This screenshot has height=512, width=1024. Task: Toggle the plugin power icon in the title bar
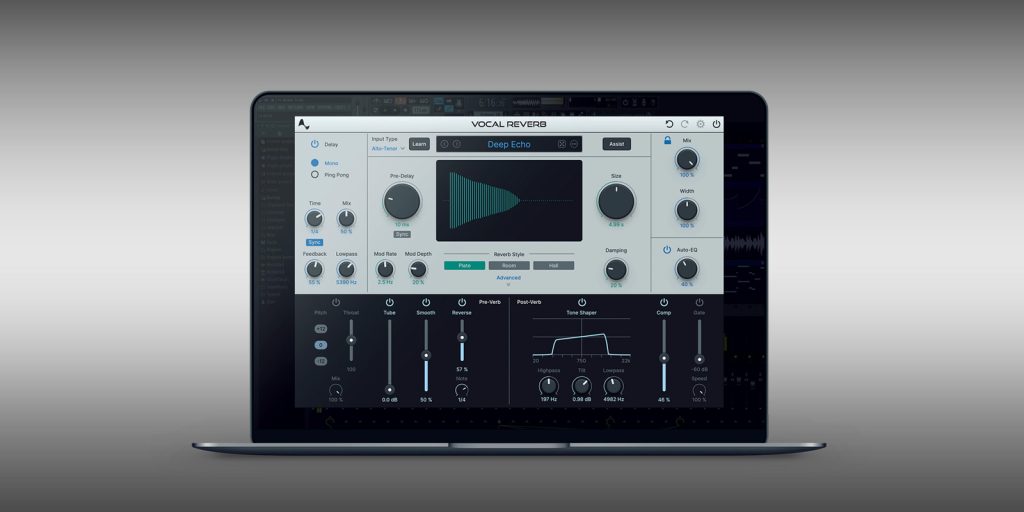(716, 124)
